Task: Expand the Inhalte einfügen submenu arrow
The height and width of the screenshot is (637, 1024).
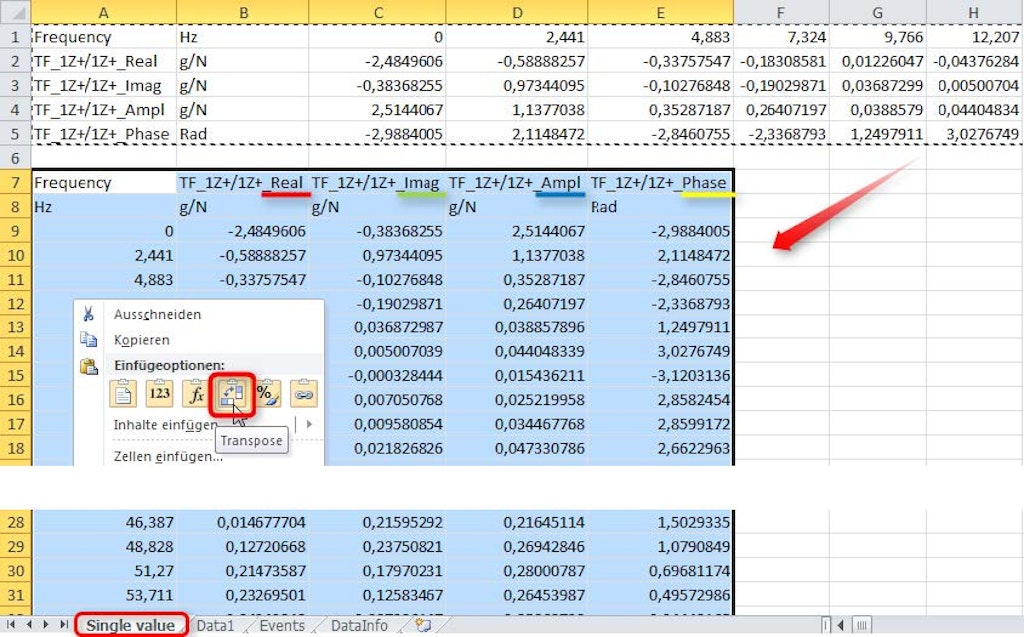Action: point(309,424)
